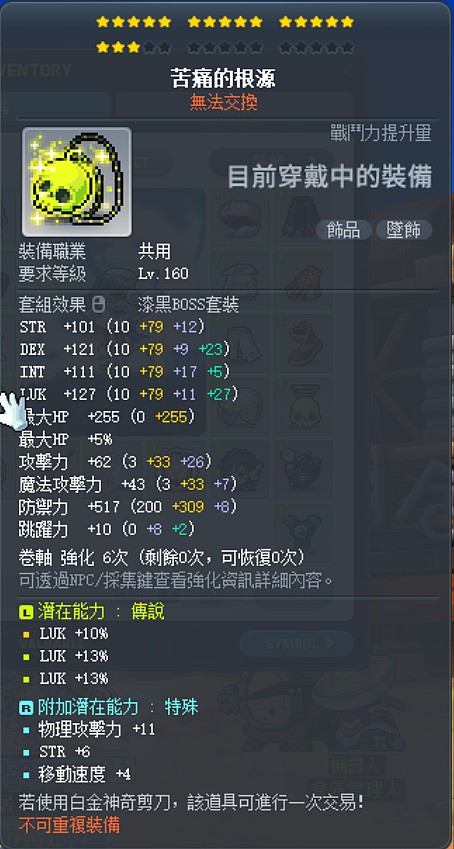Click the yellow L potential grade icon
Screen dimensions: 454x849
[x=26, y=612]
